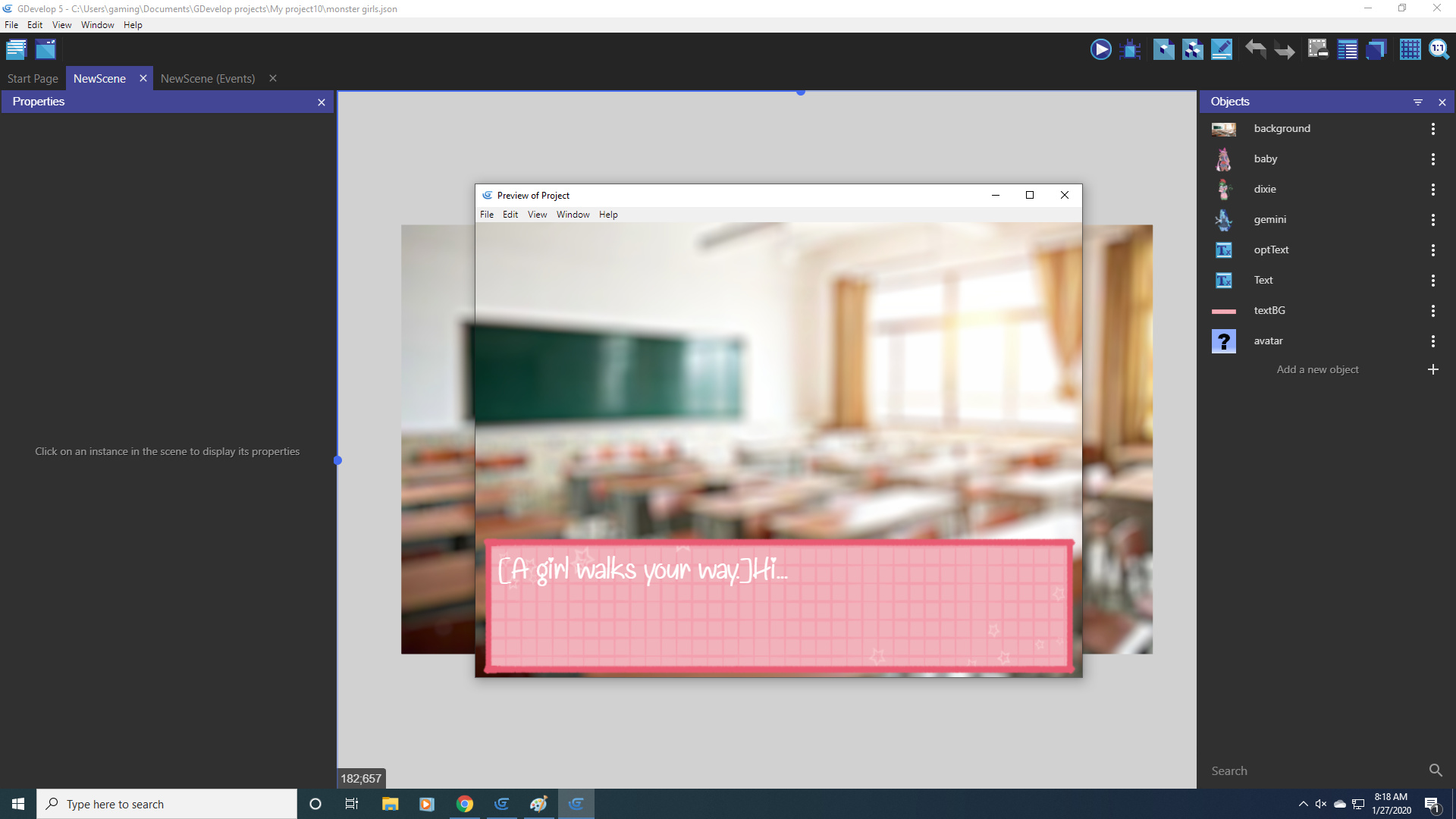Open options menu for gemini object
The image size is (1456, 819).
pyautogui.click(x=1432, y=220)
